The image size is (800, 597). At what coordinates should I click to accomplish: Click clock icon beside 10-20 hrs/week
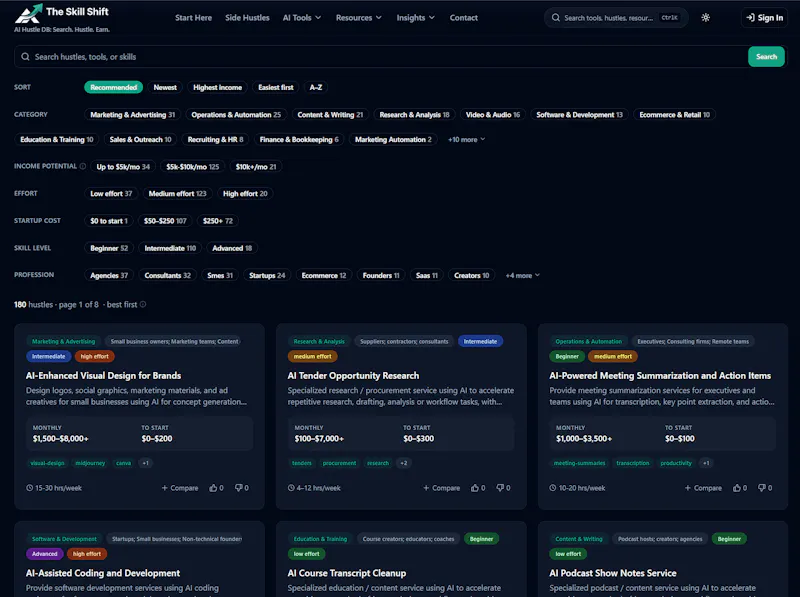point(553,488)
